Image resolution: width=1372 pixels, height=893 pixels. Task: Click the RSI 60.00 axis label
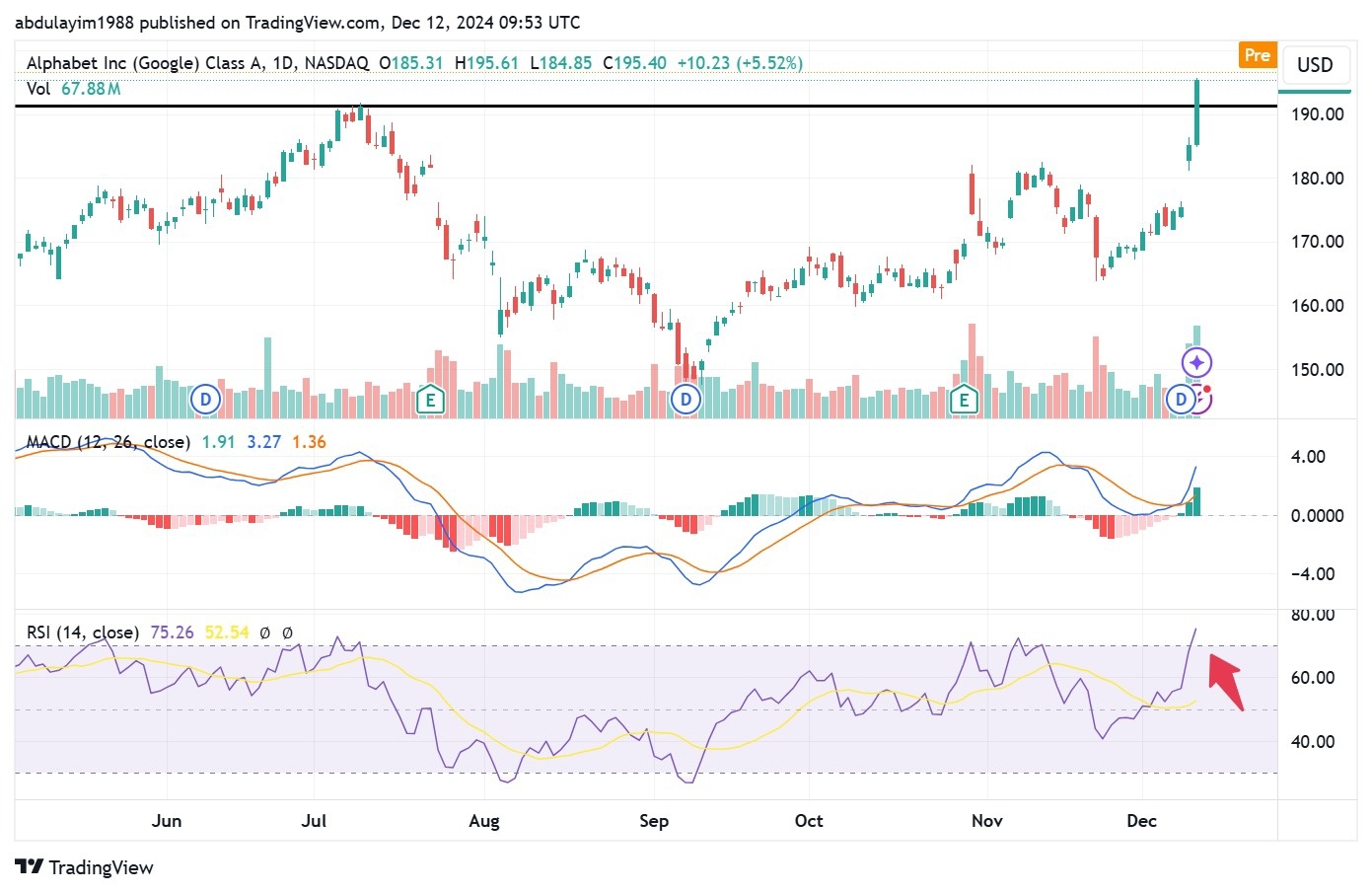tap(1313, 678)
